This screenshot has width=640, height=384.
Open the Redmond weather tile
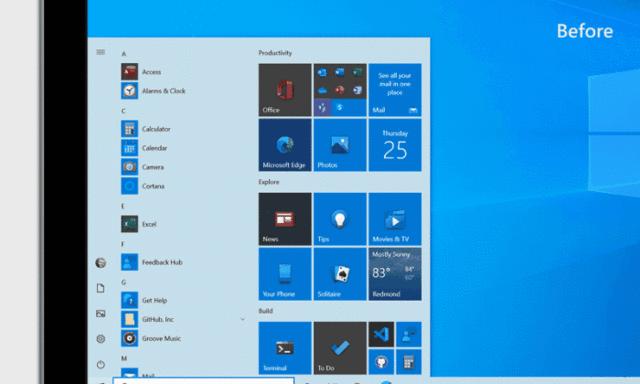coord(395,274)
